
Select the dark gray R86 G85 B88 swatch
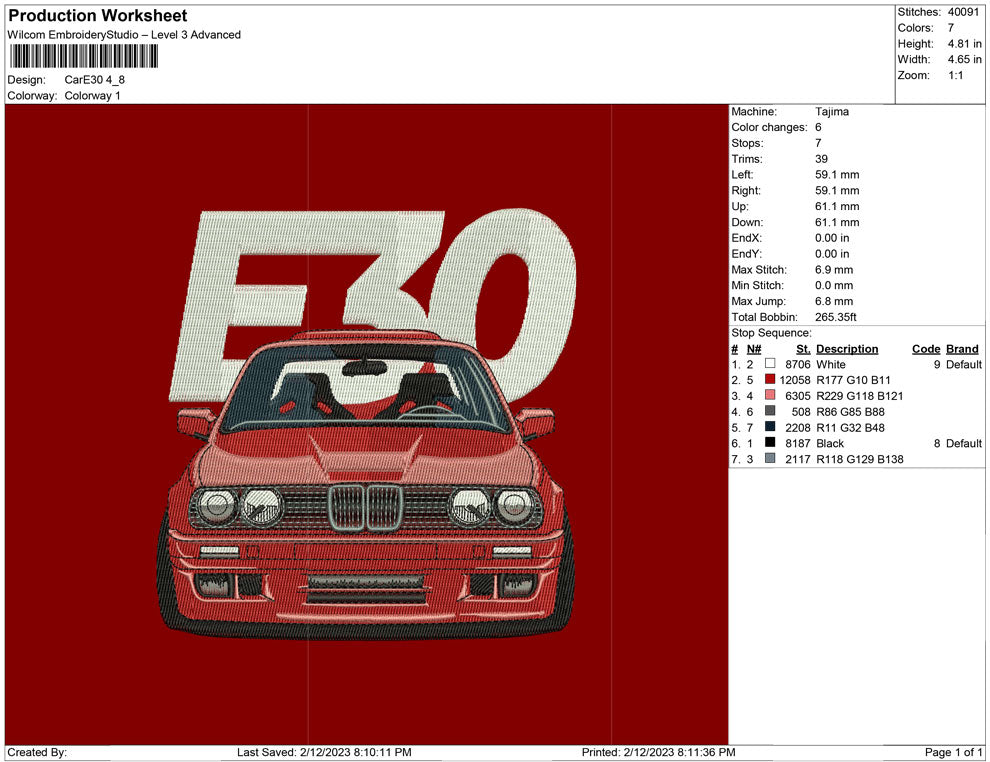point(770,412)
